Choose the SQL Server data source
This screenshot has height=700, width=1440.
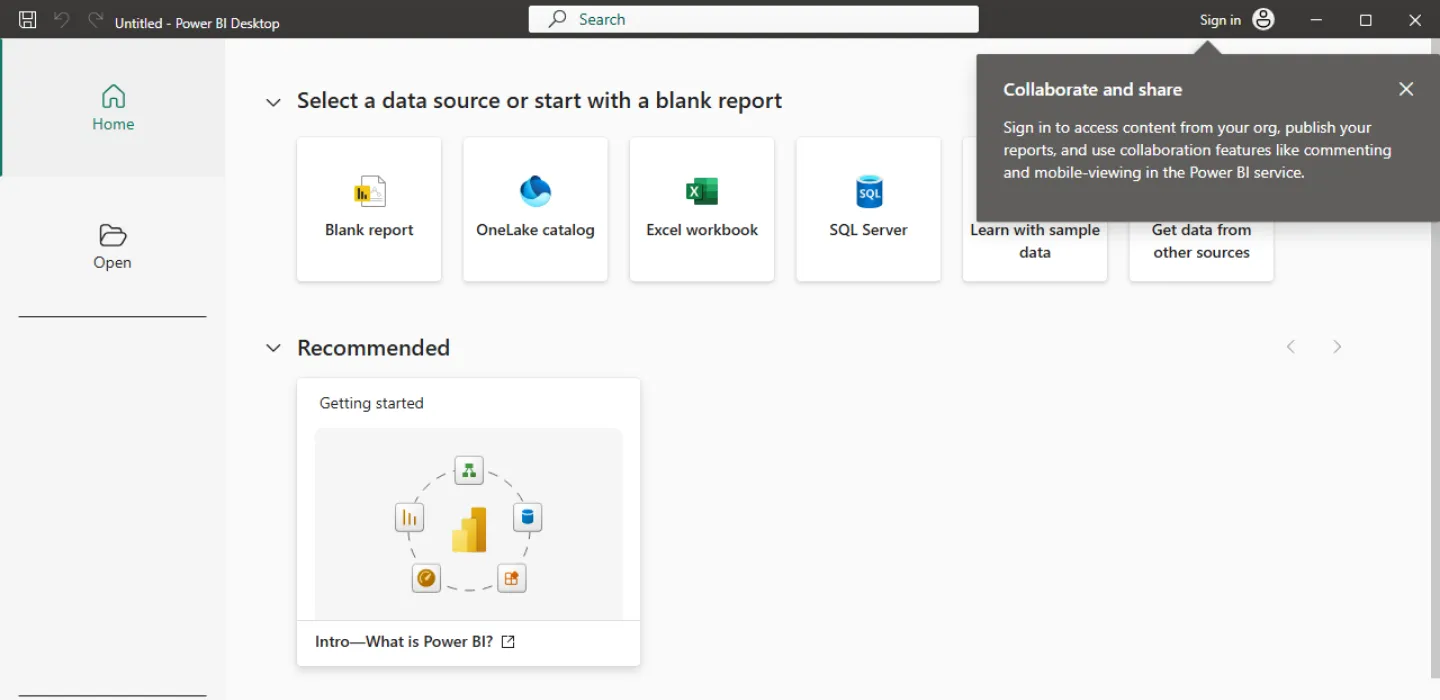(868, 209)
